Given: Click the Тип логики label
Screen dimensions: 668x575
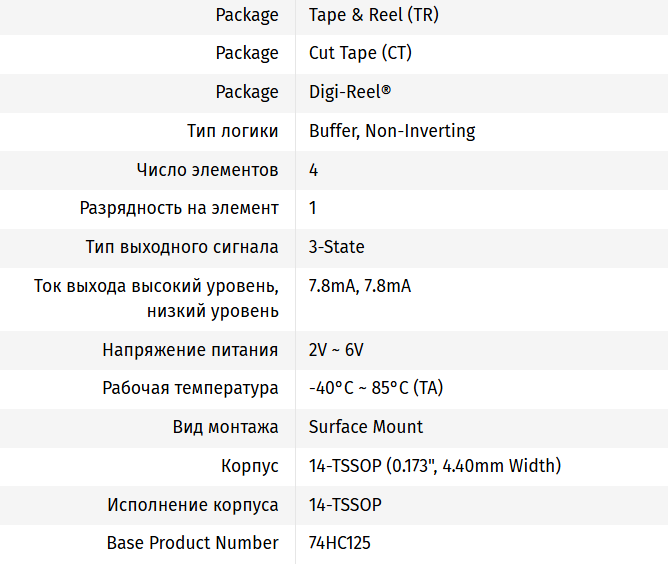Looking at the screenshot, I should tap(232, 131).
